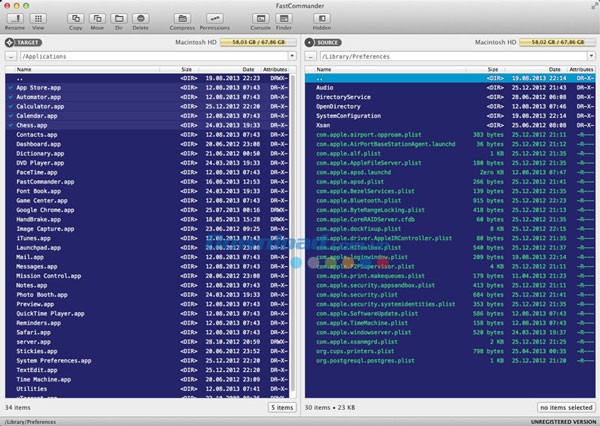Uncheck App Store.app selection mark

pyautogui.click(x=11, y=88)
